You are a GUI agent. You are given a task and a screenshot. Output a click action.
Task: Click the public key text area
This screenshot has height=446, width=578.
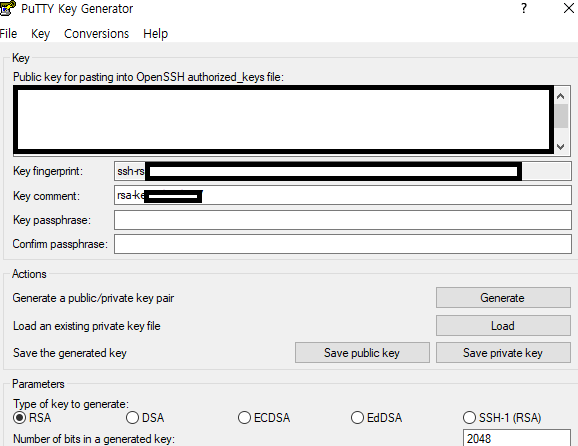pos(284,120)
